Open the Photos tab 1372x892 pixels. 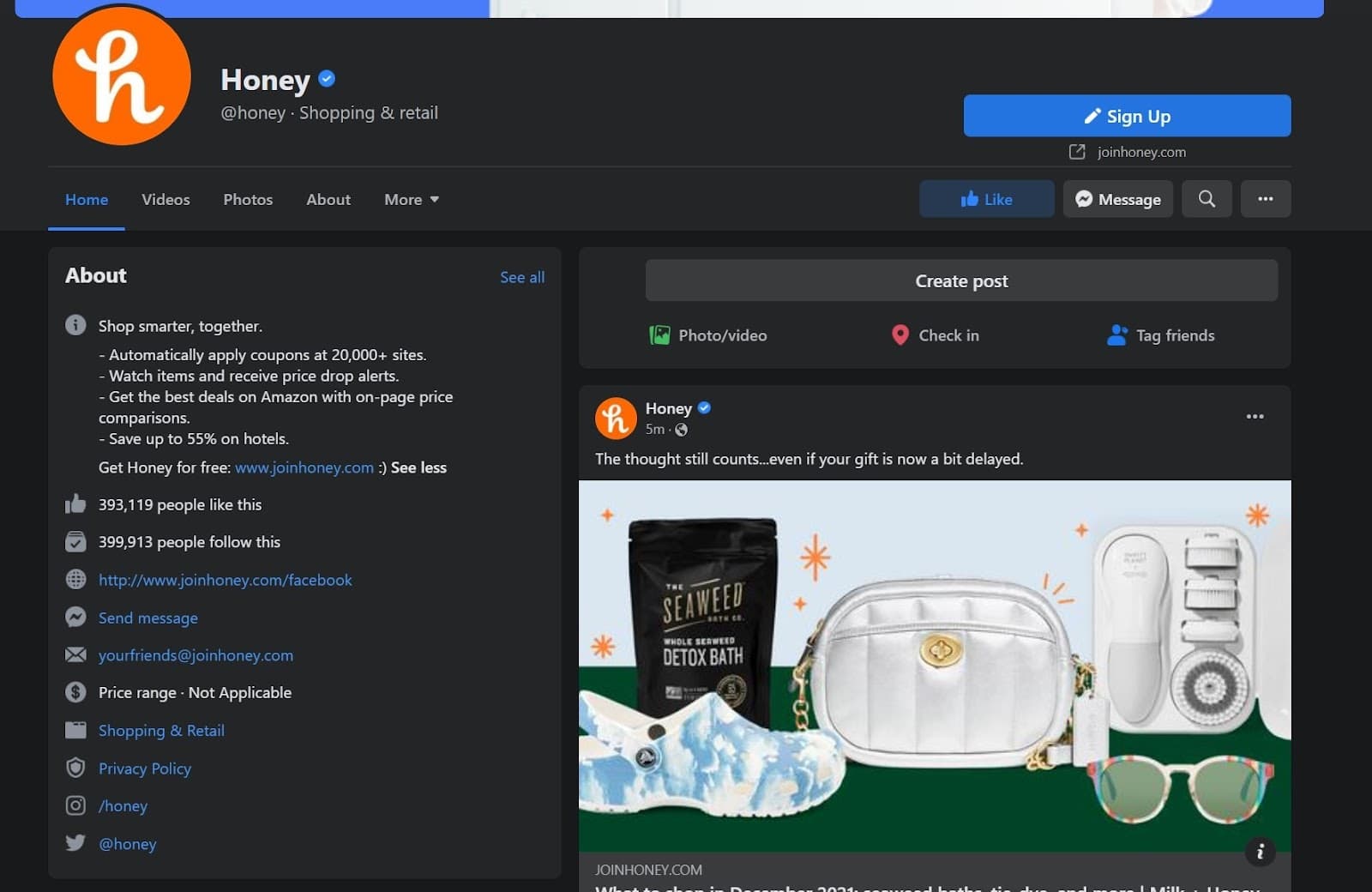pos(248,200)
